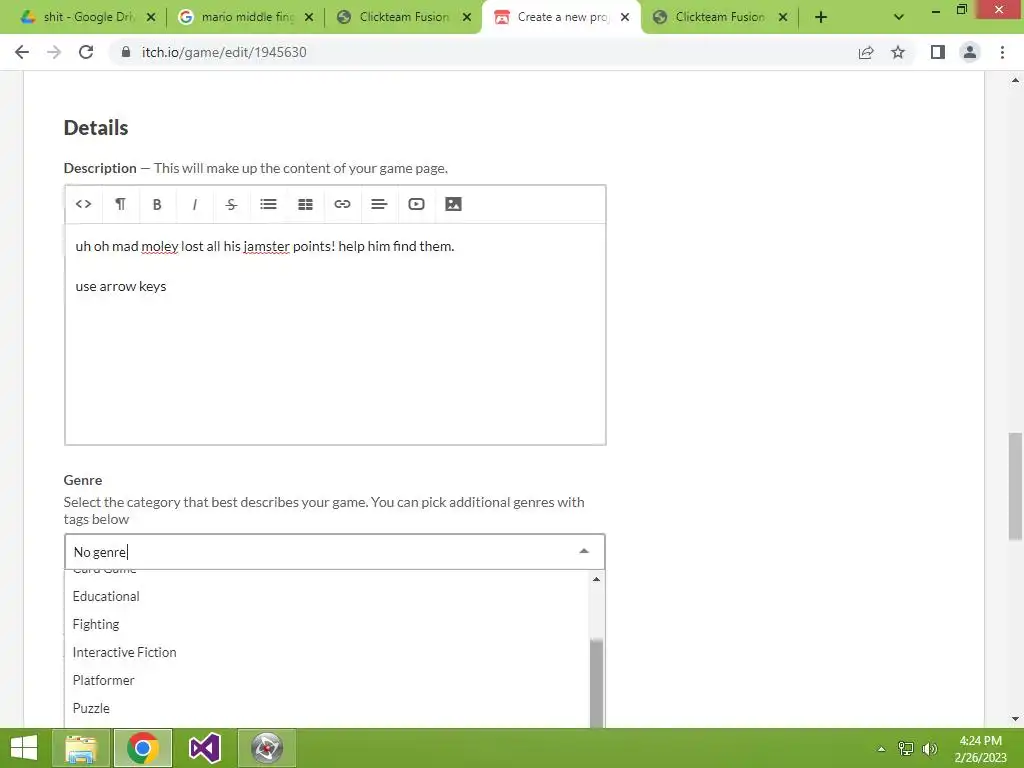Image resolution: width=1024 pixels, height=768 pixels.
Task: Choose Educational from the genre list
Action: 327,596
